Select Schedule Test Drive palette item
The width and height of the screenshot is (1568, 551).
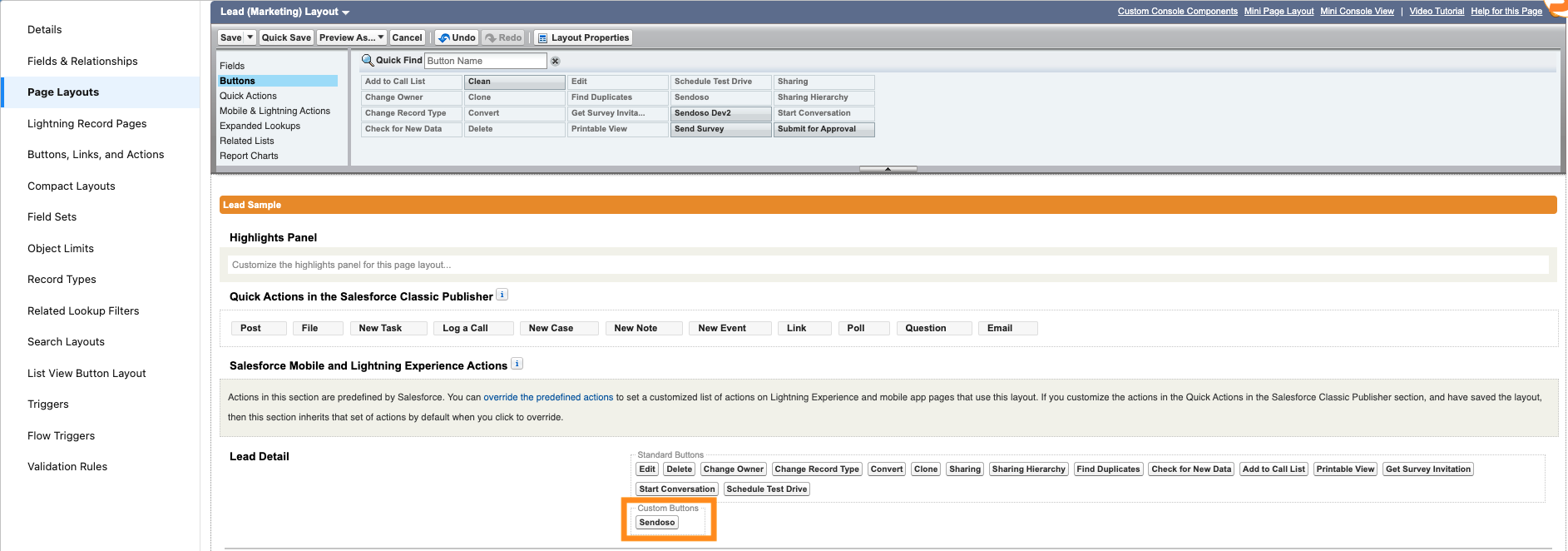coord(720,82)
